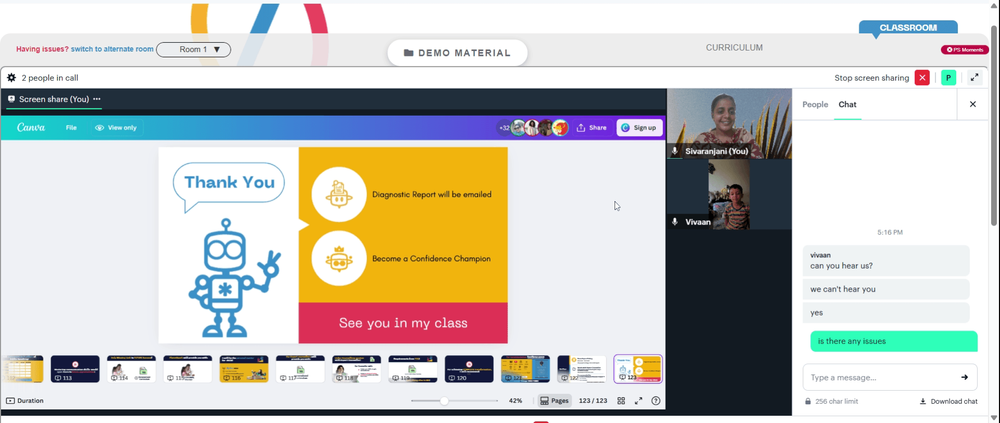Click the "we can't hear you" message
Screen dimensions: 1000x423
point(886,289)
